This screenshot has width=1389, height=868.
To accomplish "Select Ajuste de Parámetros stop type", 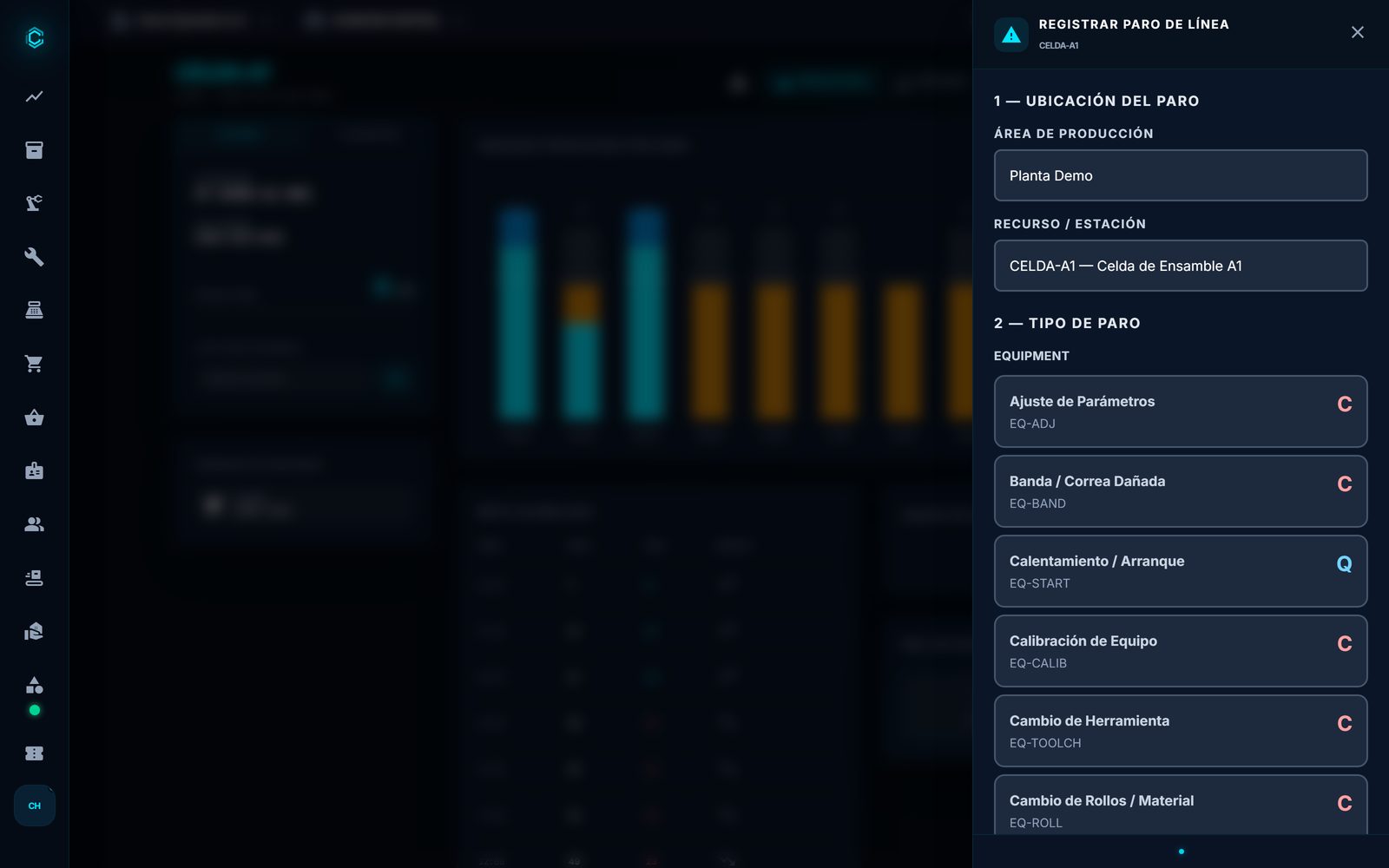I will tap(1181, 411).
